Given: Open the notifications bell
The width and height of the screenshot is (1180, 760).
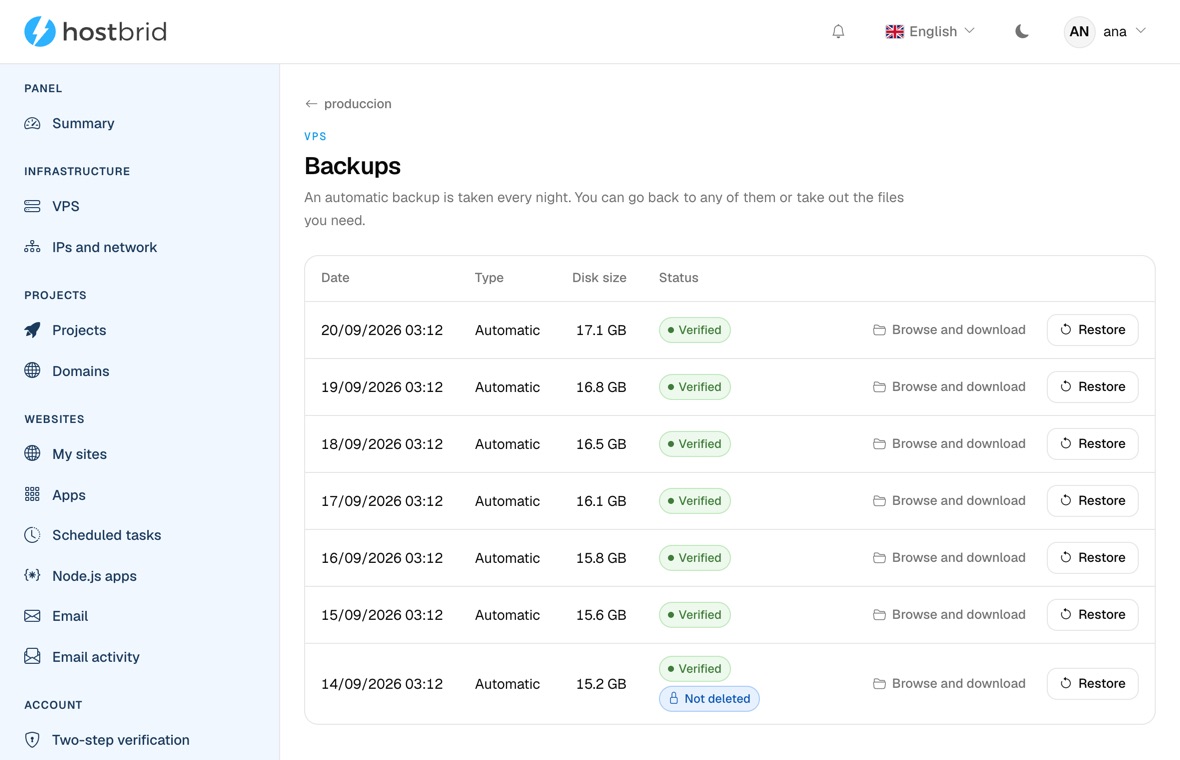Looking at the screenshot, I should click(838, 32).
